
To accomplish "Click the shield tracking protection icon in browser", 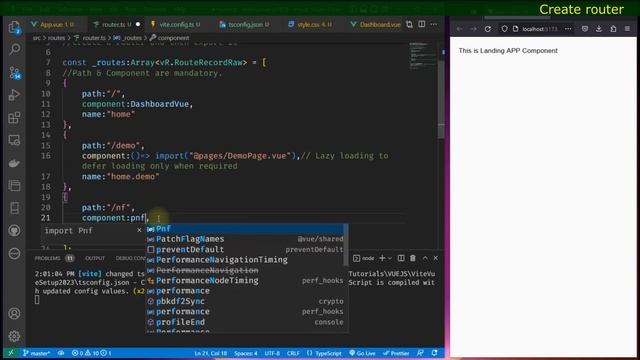I will (x=504, y=29).
